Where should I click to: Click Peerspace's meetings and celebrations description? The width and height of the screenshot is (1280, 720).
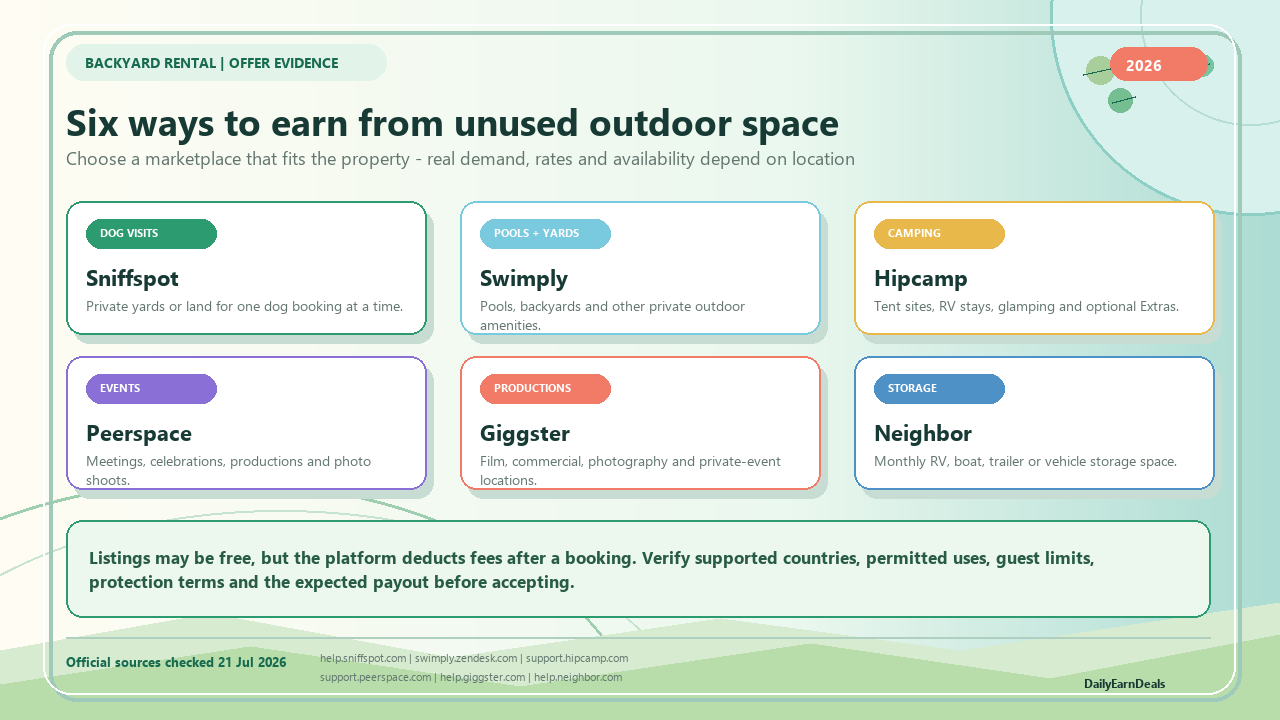coord(228,471)
